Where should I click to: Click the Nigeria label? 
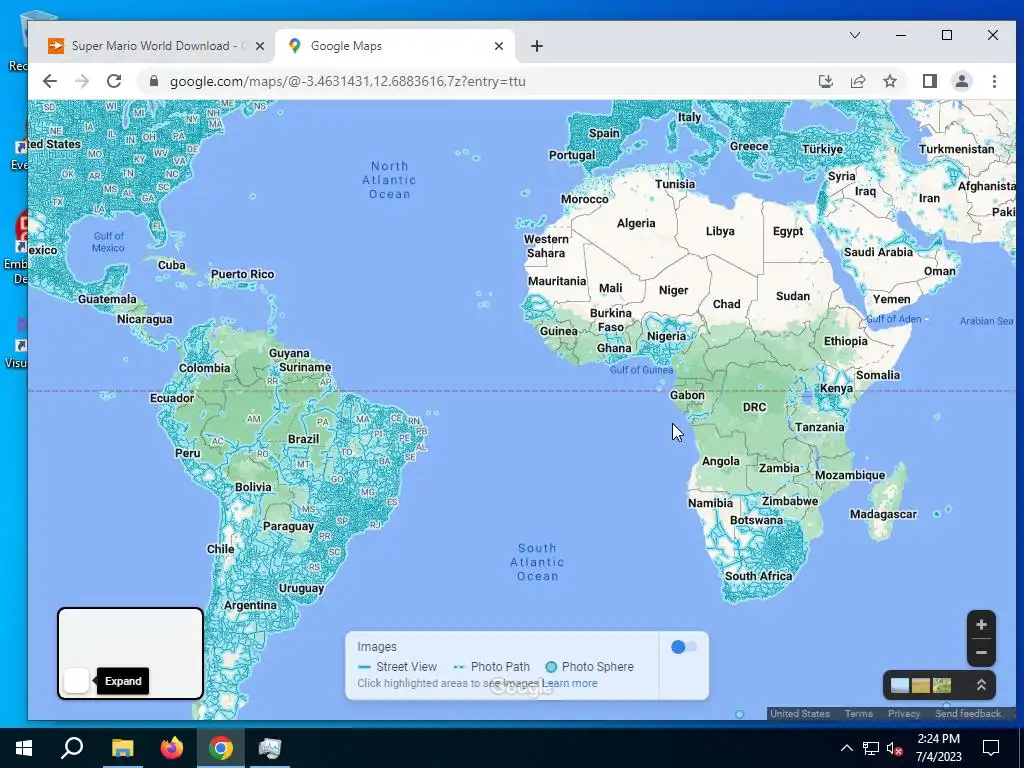(x=666, y=336)
